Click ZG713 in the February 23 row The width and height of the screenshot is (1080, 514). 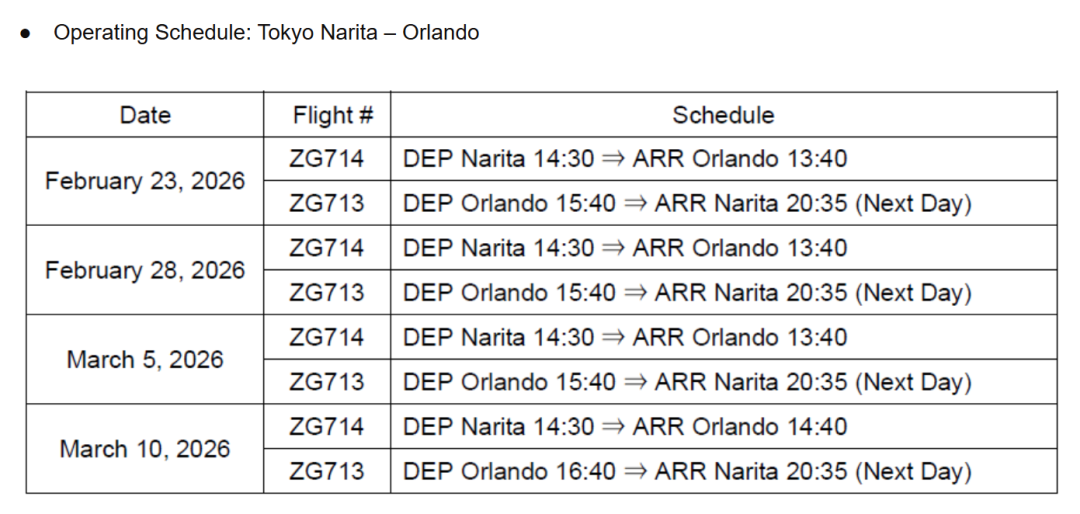326,203
